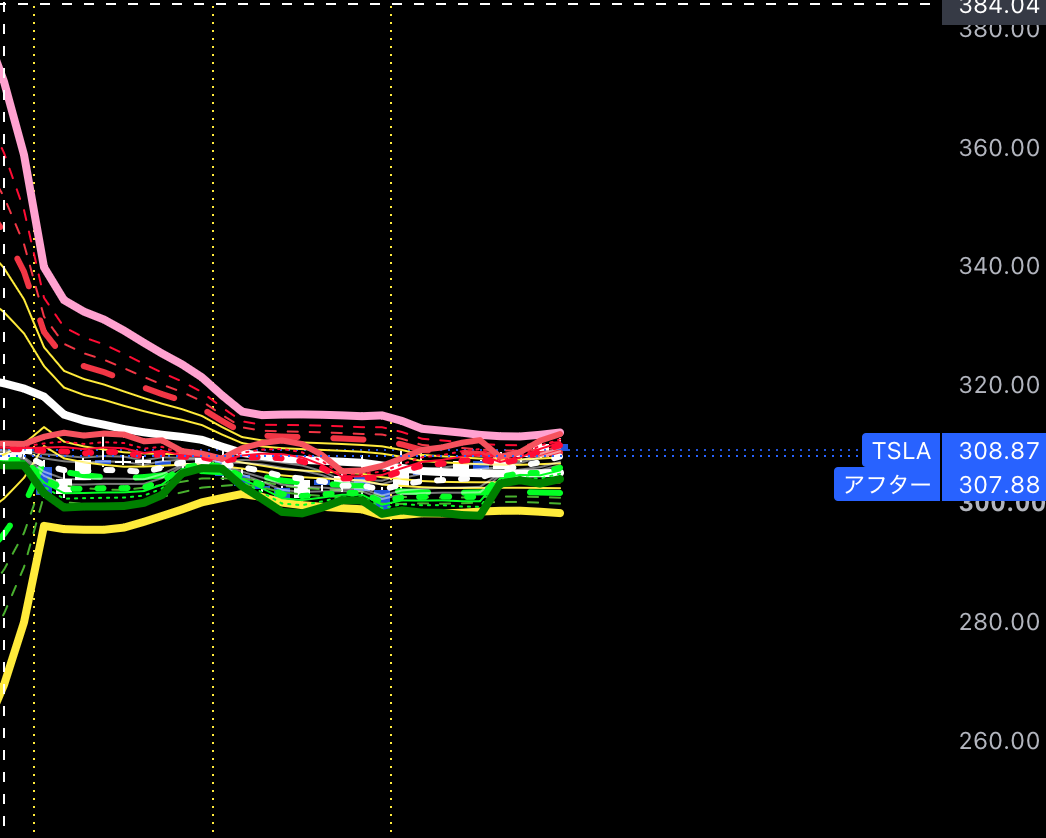
Task: Click the 260.00 price axis label
Action: point(999,741)
